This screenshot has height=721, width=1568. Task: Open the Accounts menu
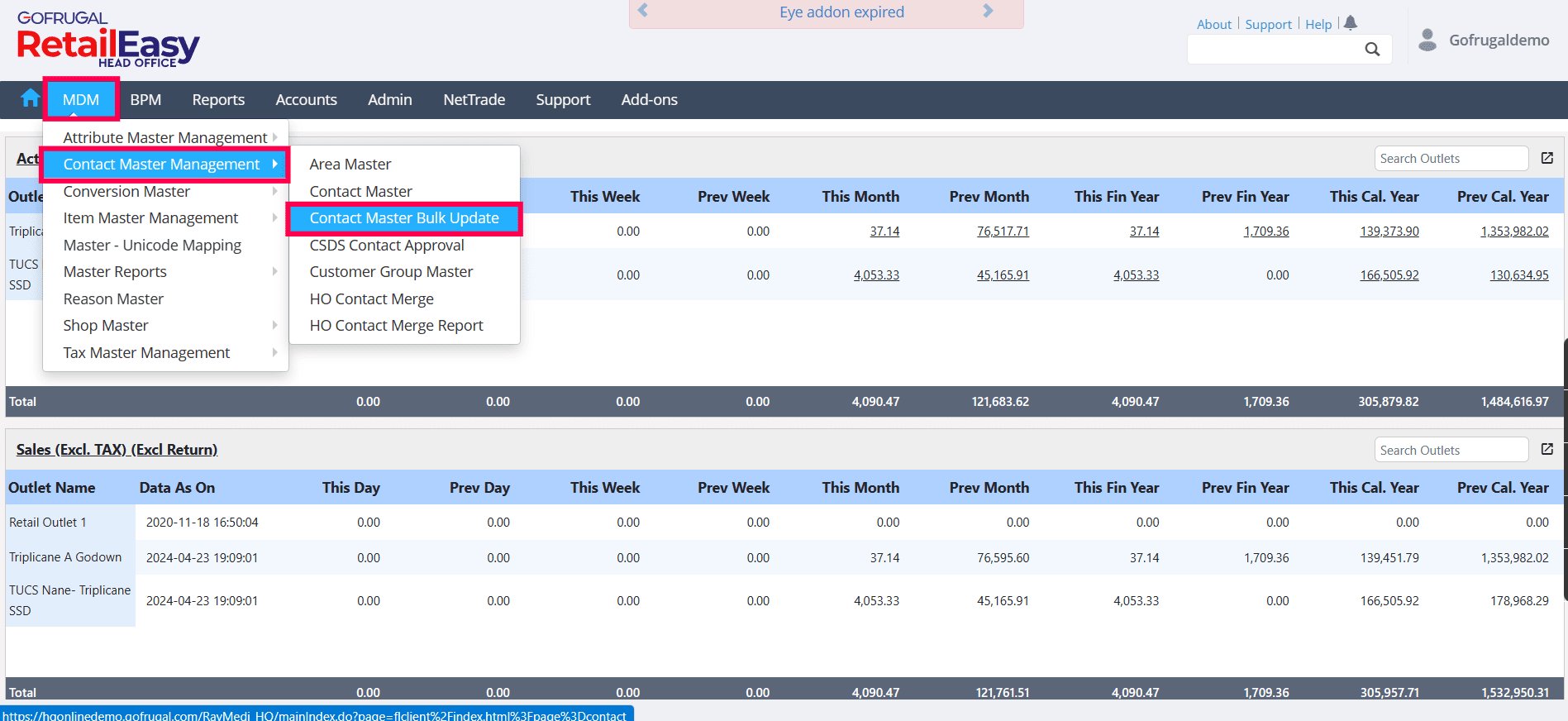coord(307,100)
